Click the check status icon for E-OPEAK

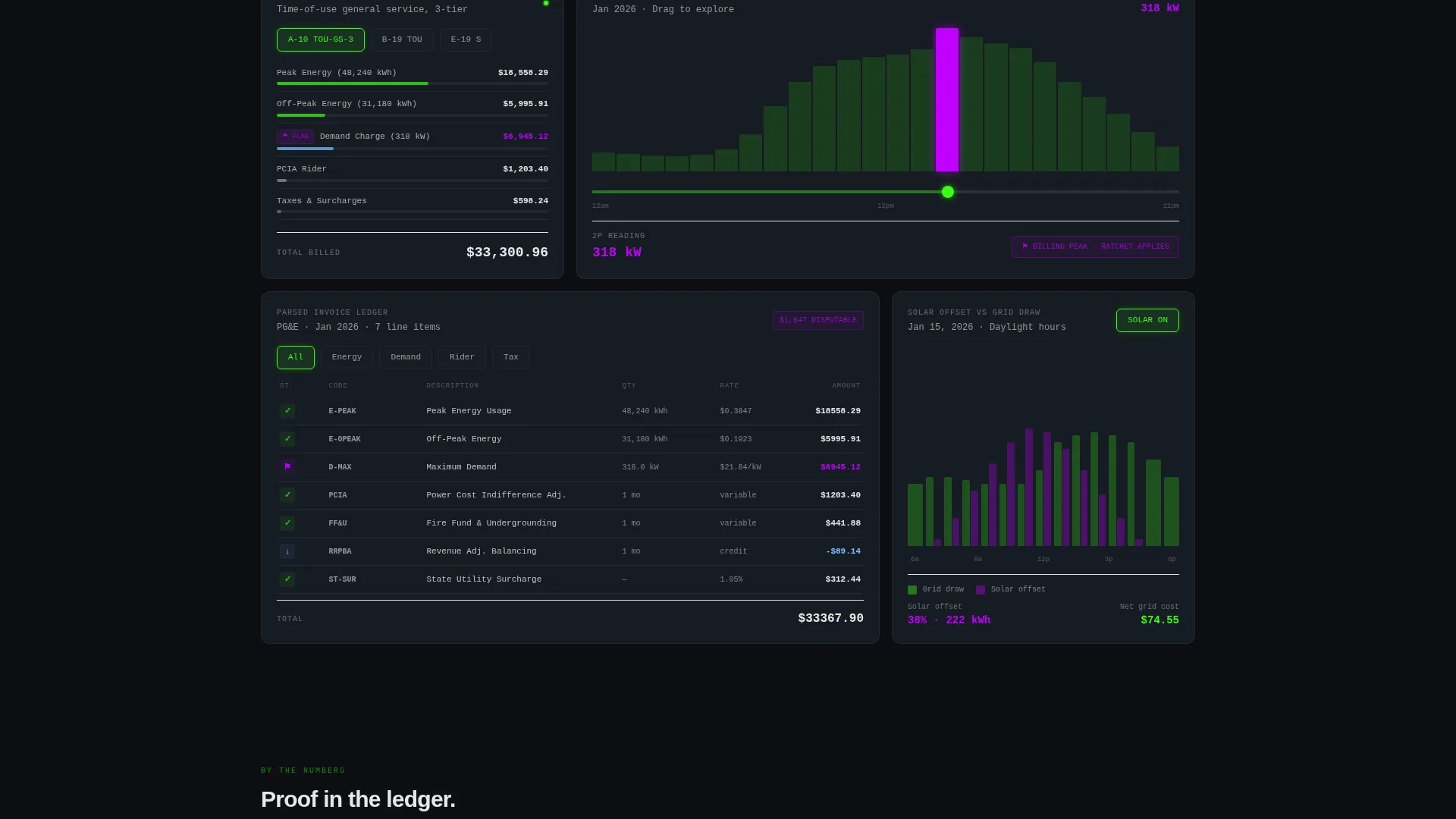click(287, 439)
